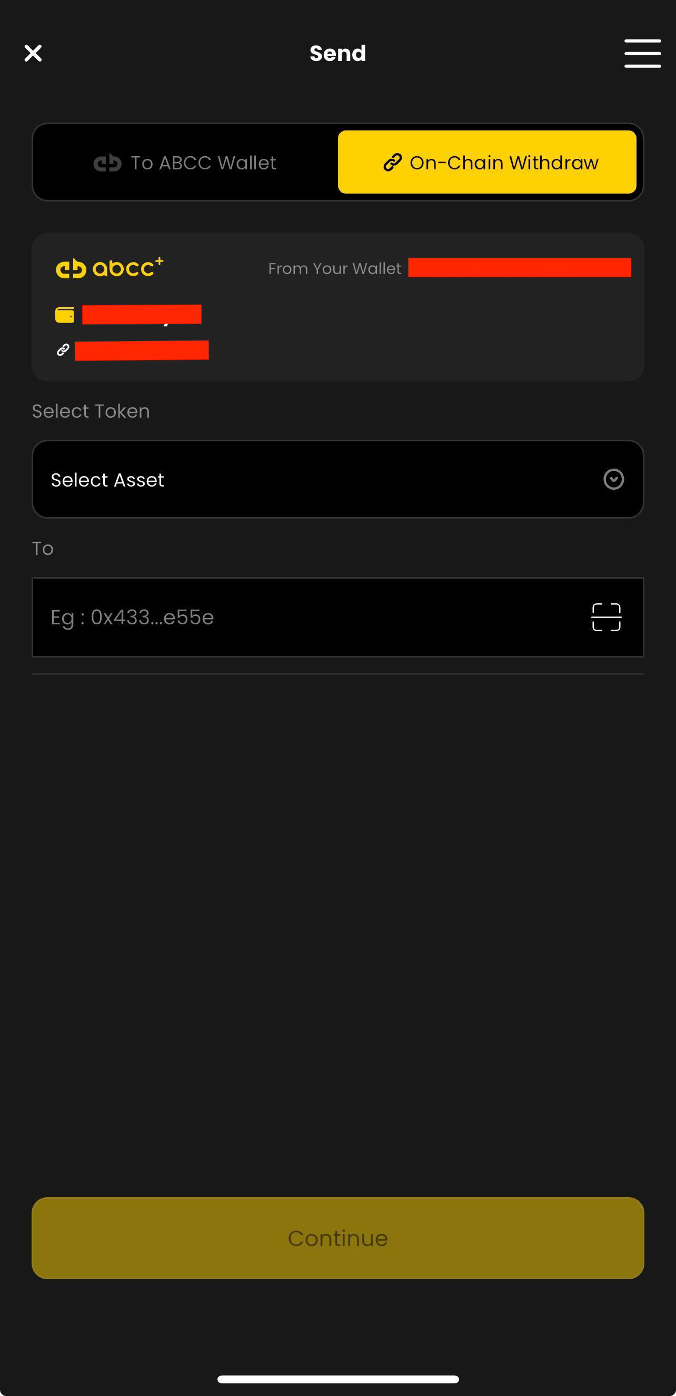Click the ABCC logo icon in To ABCC Wallet
Image resolution: width=676 pixels, height=1396 pixels.
pyautogui.click(x=107, y=163)
